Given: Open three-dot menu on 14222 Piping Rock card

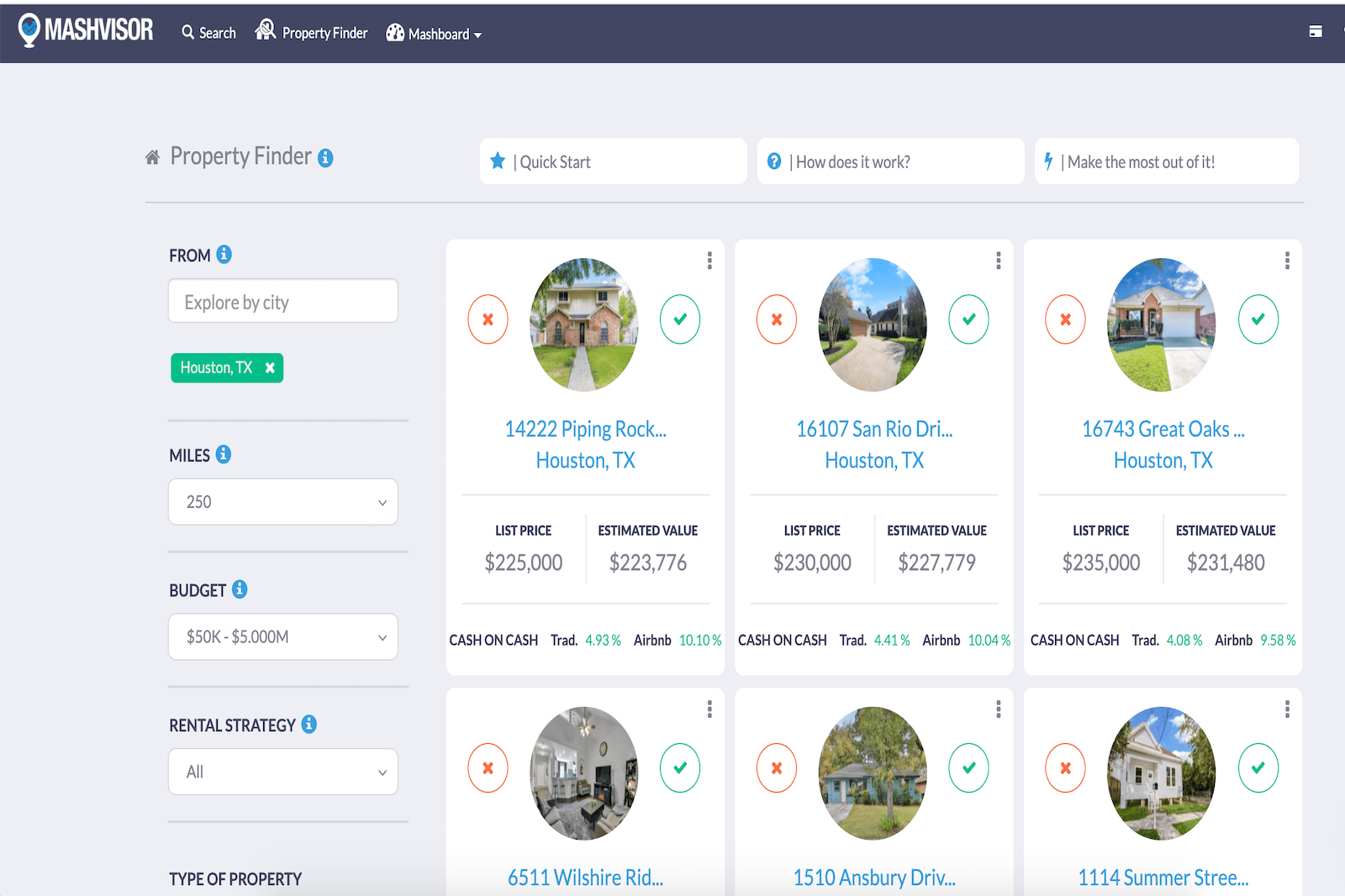Looking at the screenshot, I should (x=709, y=261).
